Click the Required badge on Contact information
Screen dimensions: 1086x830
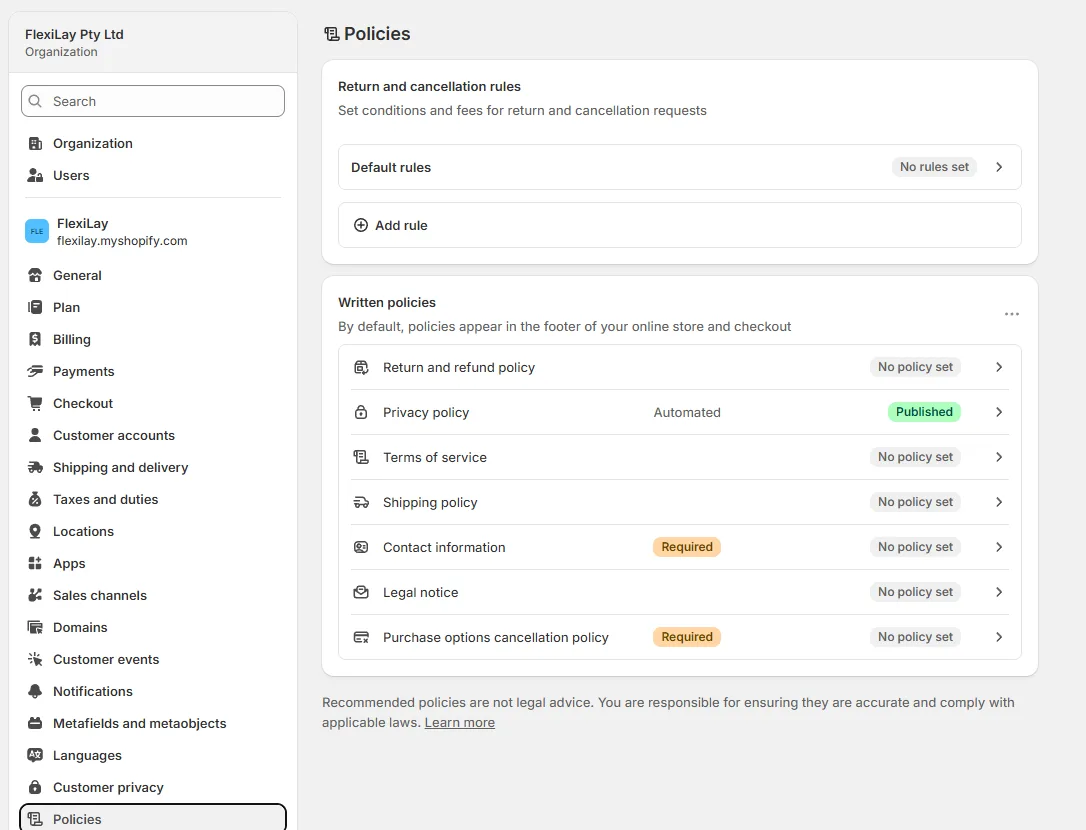click(x=686, y=547)
